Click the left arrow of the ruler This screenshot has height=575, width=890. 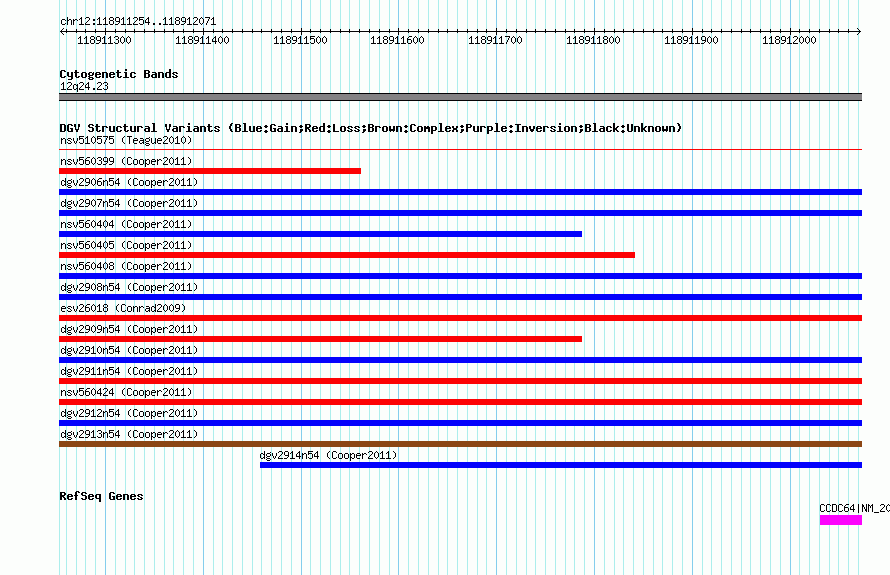[62, 31]
